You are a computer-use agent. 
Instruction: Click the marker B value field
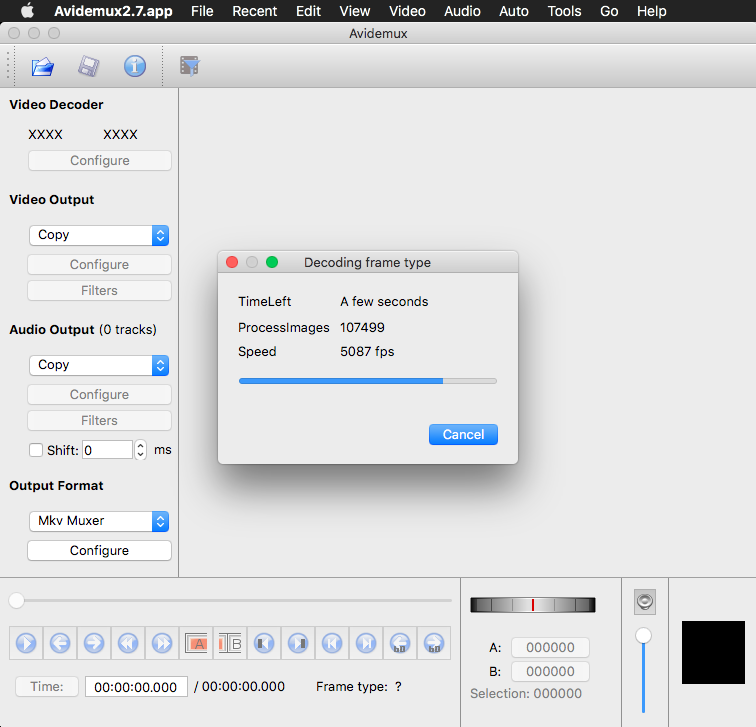tap(550, 672)
